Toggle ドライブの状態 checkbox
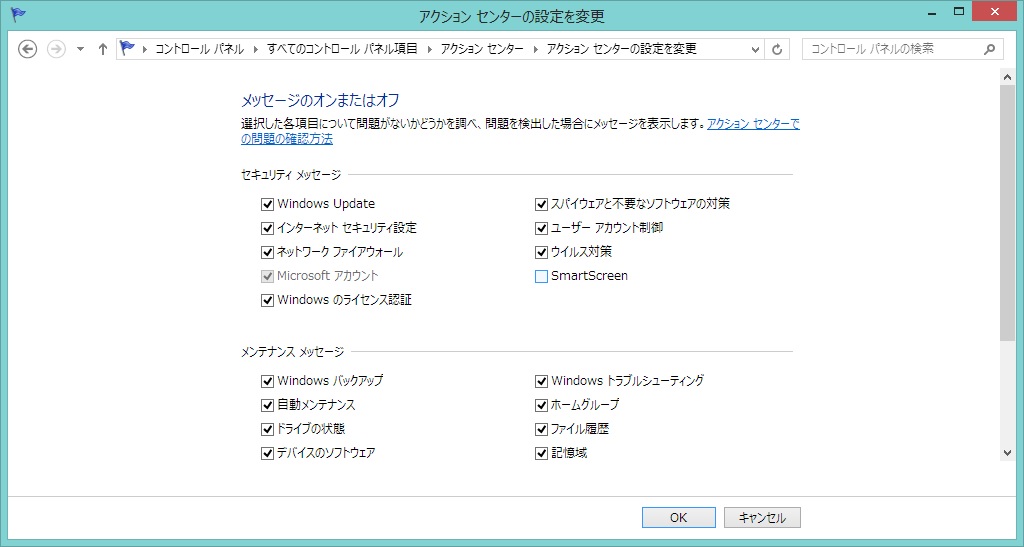Viewport: 1024px width, 547px height. [267, 430]
